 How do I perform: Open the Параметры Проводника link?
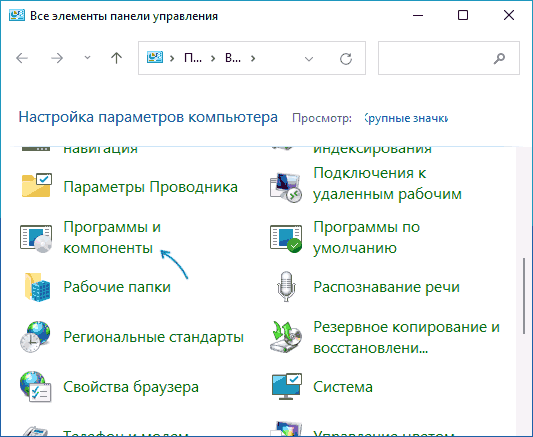click(x=151, y=187)
